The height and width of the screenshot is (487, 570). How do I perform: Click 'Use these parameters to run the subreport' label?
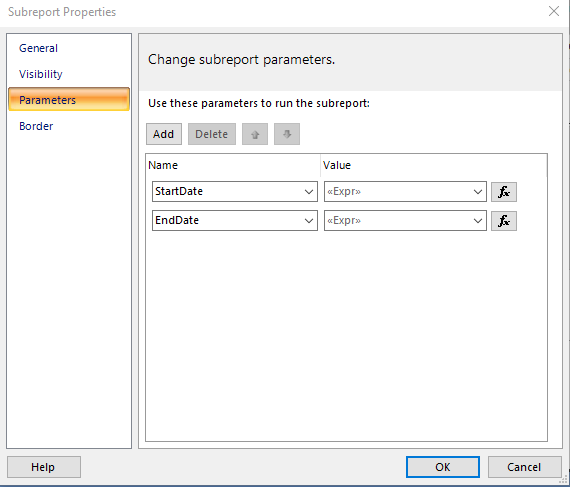[259, 103]
